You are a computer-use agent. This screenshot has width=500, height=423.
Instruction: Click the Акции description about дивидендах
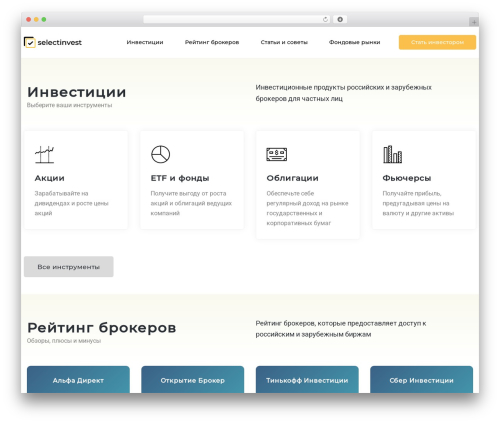71,203
